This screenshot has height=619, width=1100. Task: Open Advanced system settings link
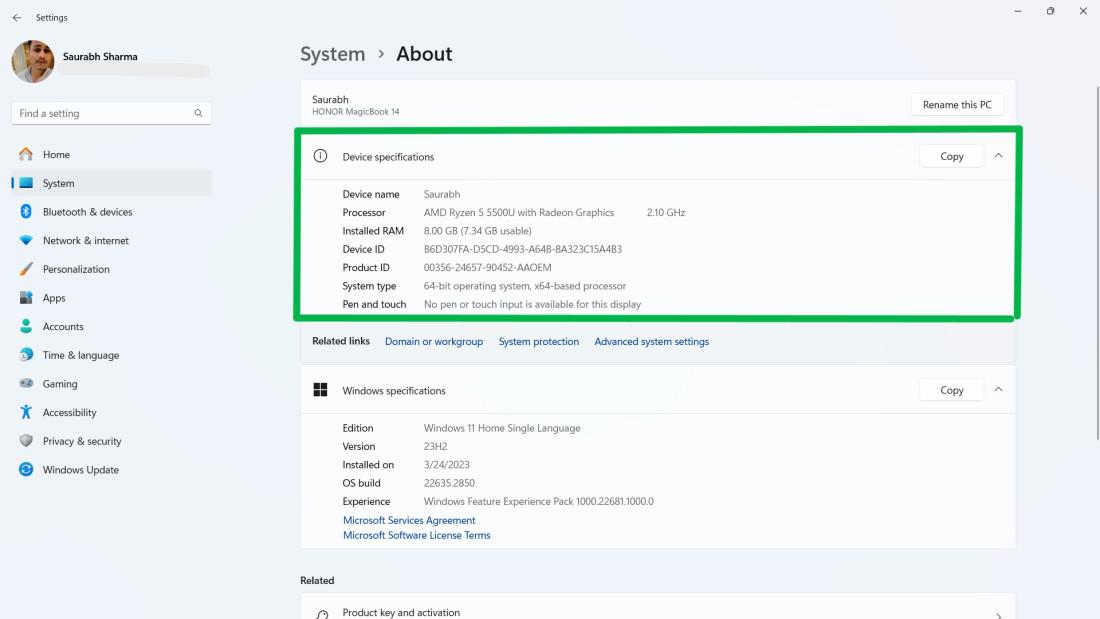tap(651, 342)
